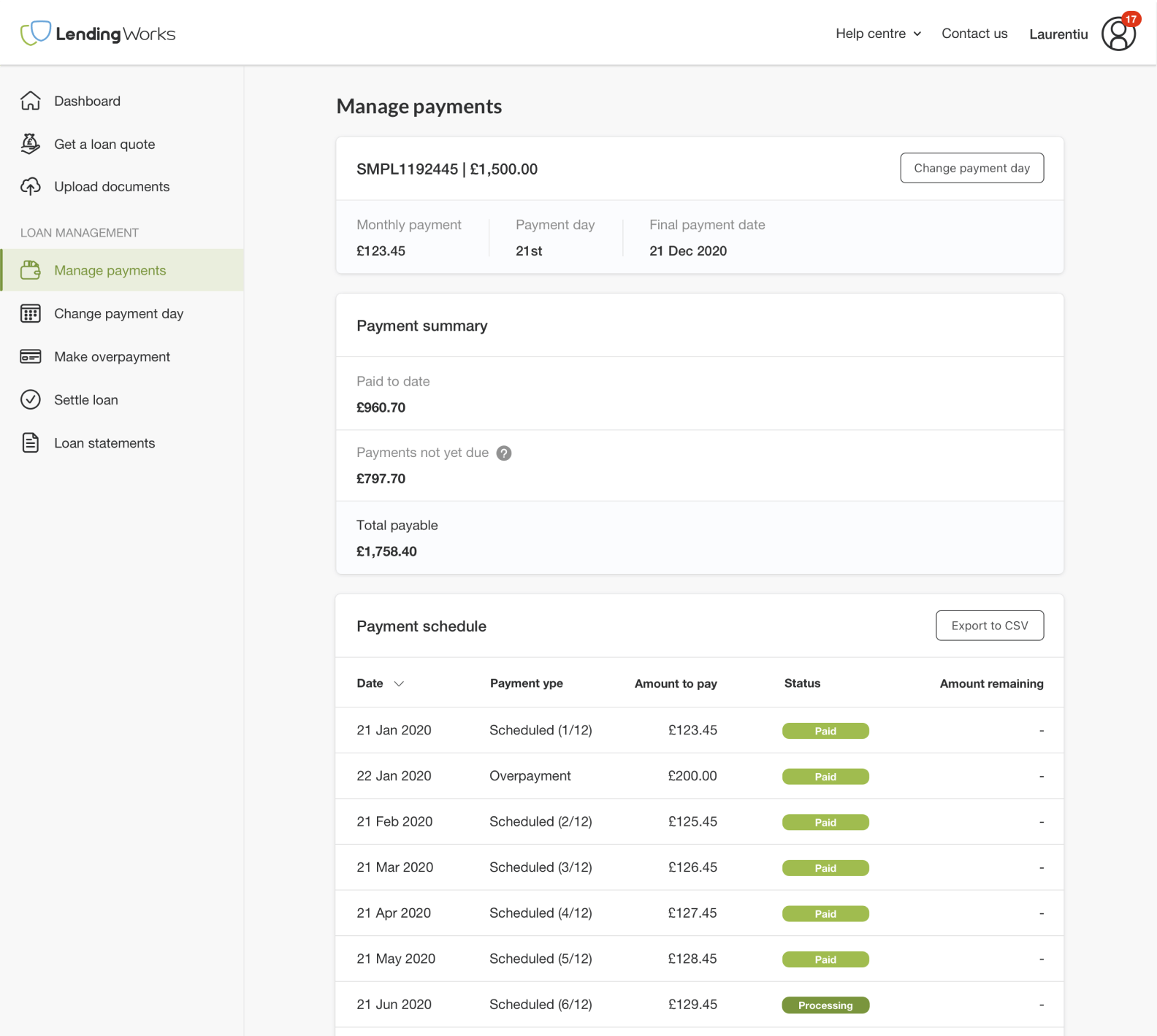Screen dimensions: 1157x1036
Task: Click Paid badge for 21 Mar 2020
Action: click(825, 868)
